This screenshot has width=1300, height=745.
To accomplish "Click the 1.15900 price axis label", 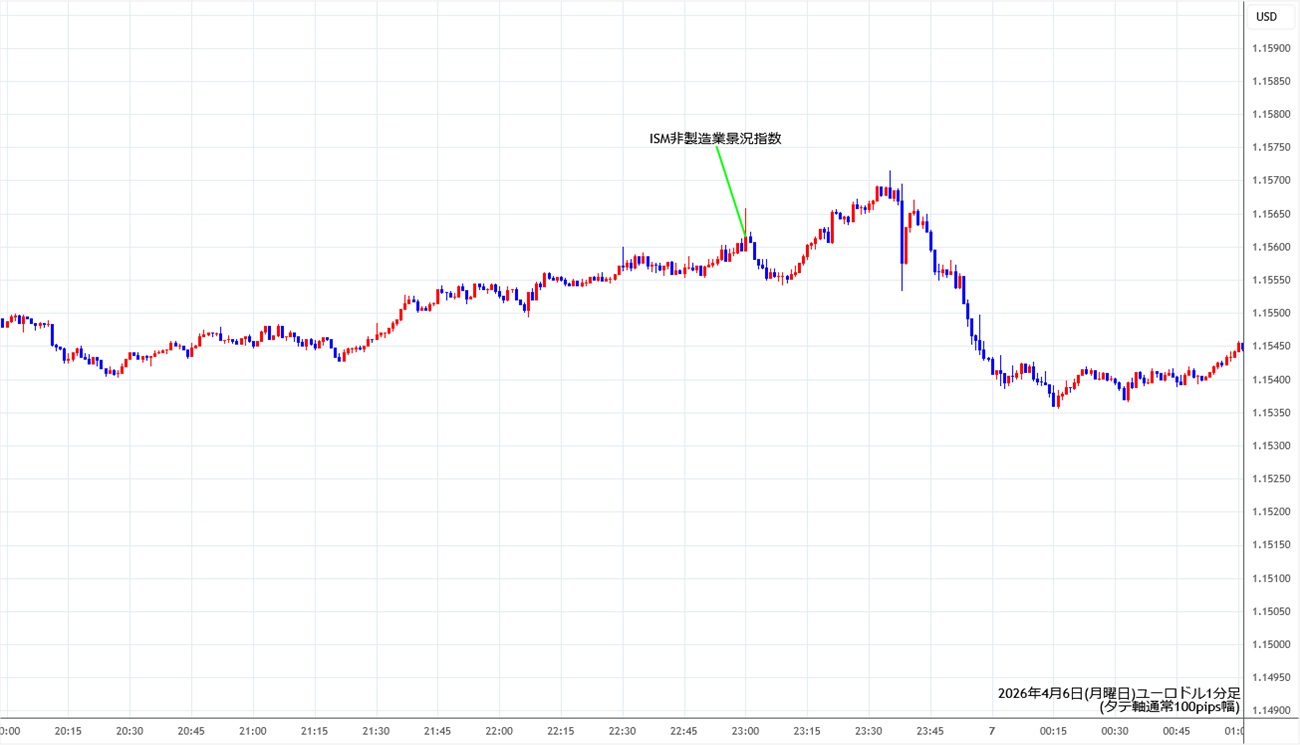I will click(1273, 48).
